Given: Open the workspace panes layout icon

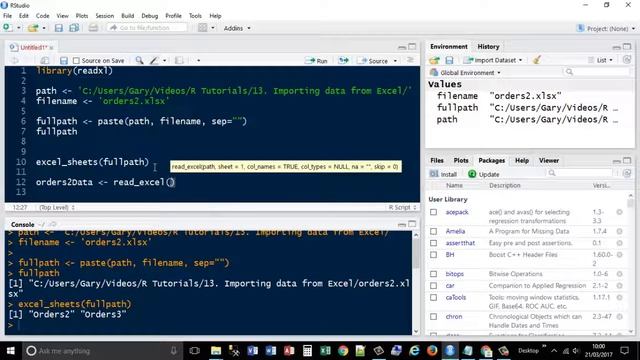Looking at the screenshot, I should [x=202, y=28].
